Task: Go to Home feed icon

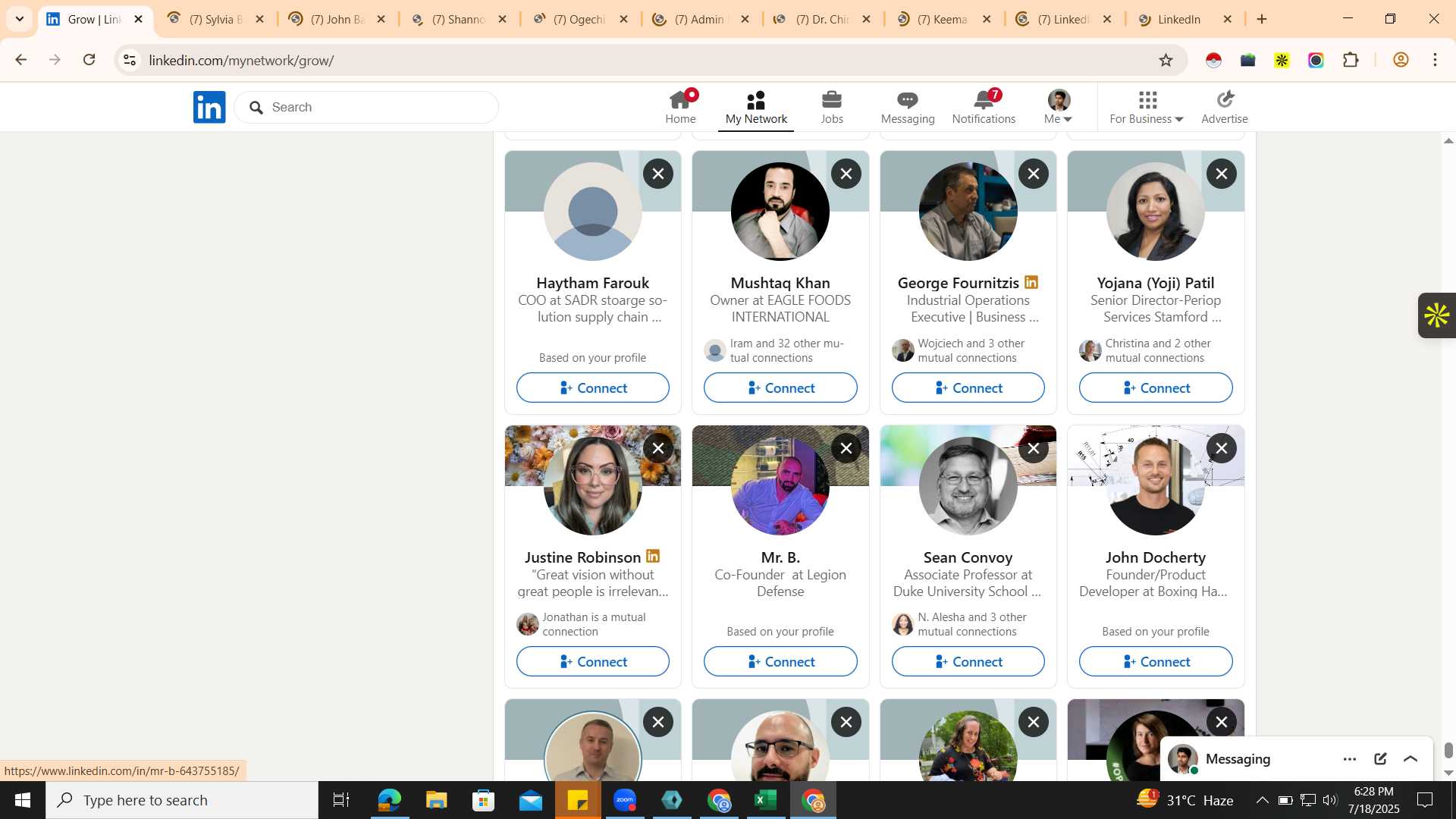Action: [680, 107]
